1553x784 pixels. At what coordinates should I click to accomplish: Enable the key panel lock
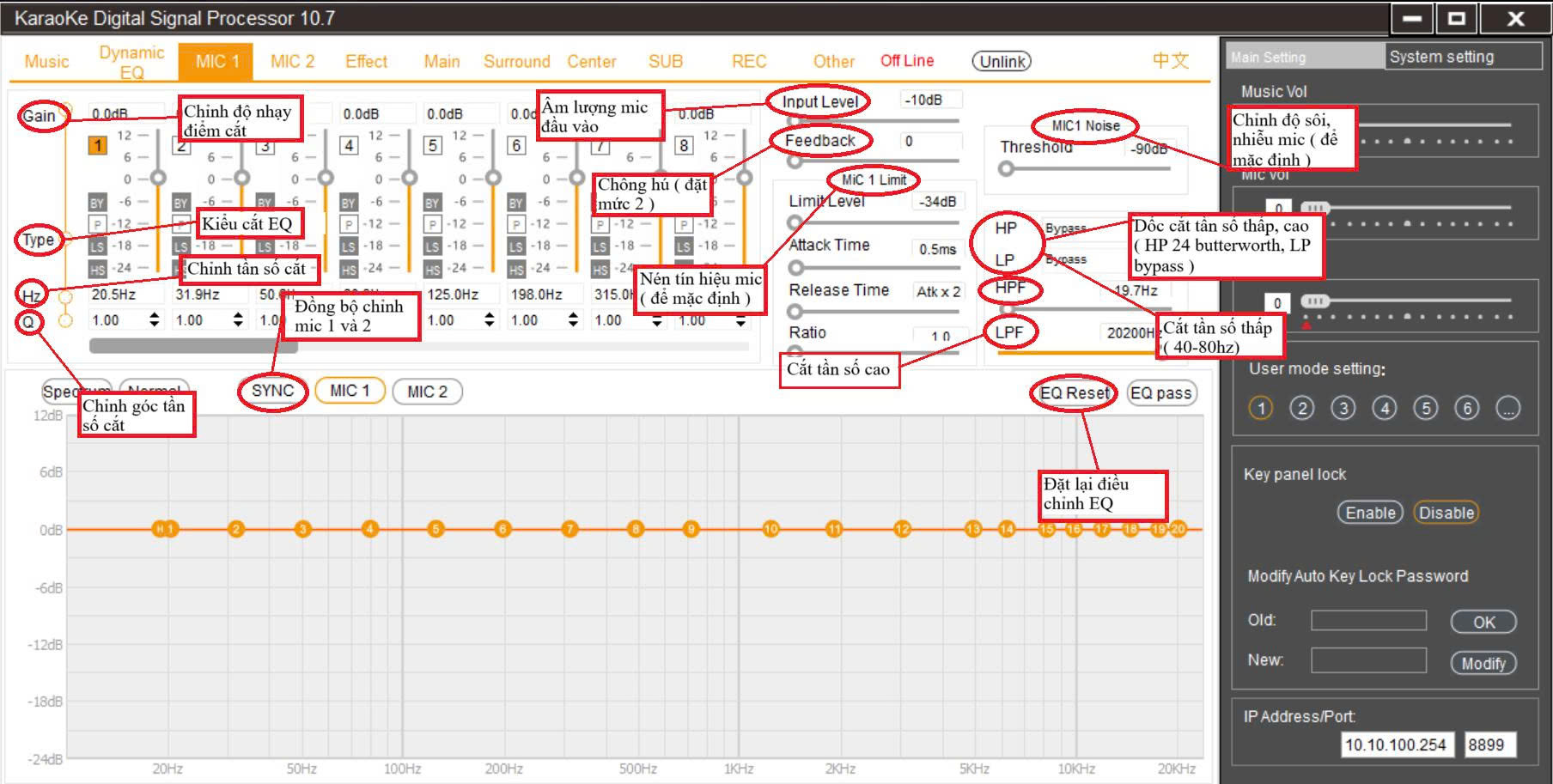(1370, 513)
